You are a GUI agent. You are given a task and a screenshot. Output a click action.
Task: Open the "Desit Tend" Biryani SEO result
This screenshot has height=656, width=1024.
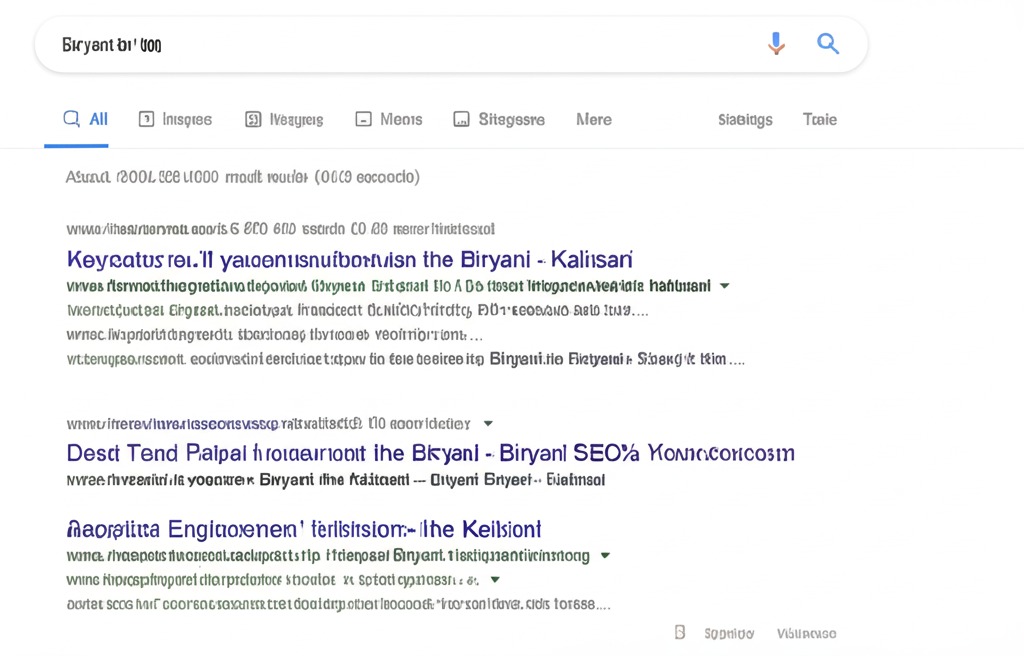click(x=430, y=453)
